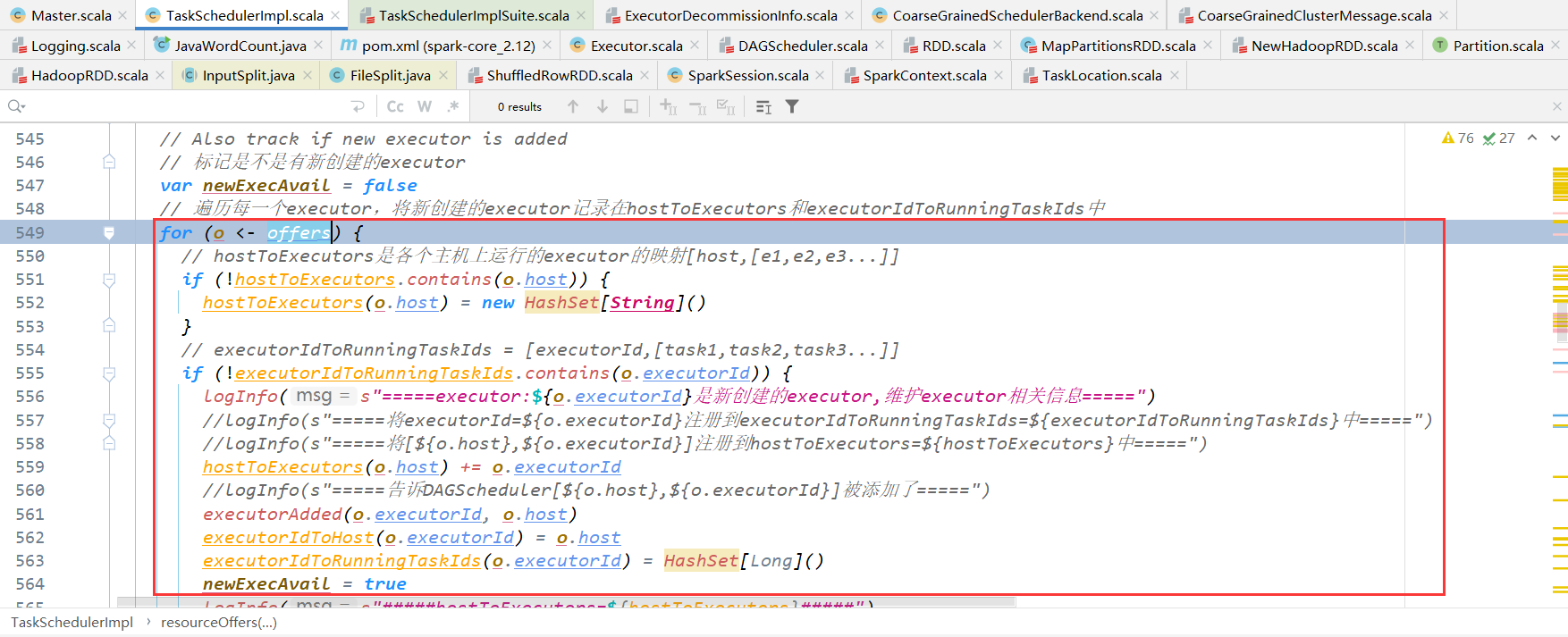
Task: Toggle whole Words (W) search option
Action: point(425,106)
